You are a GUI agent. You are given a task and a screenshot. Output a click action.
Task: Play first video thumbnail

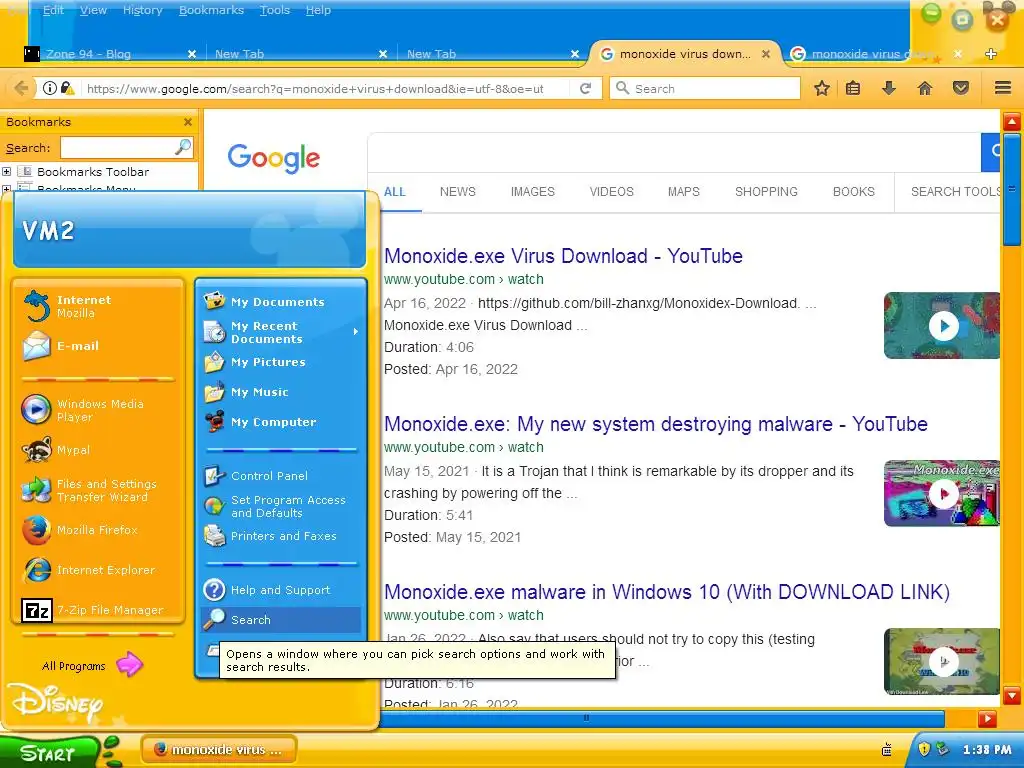(942, 325)
